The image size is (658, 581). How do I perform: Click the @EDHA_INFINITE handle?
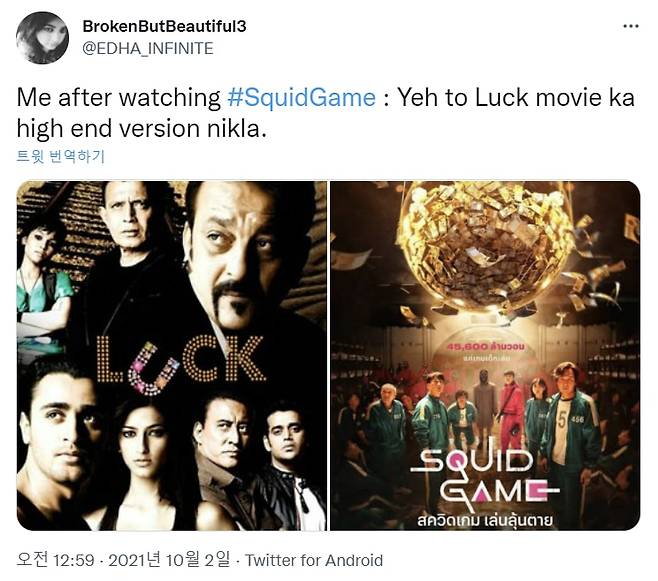click(148, 49)
